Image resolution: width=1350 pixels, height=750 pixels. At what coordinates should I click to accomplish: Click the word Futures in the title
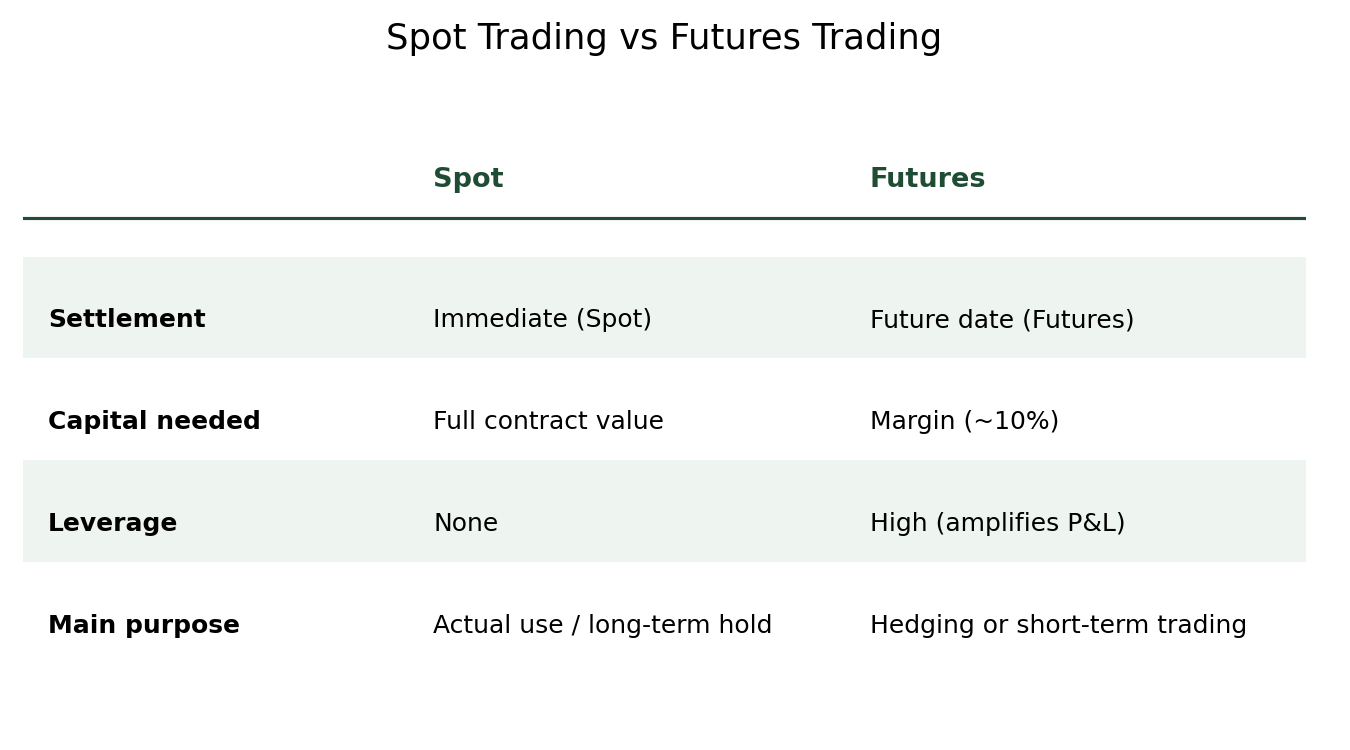pyautogui.click(x=735, y=39)
